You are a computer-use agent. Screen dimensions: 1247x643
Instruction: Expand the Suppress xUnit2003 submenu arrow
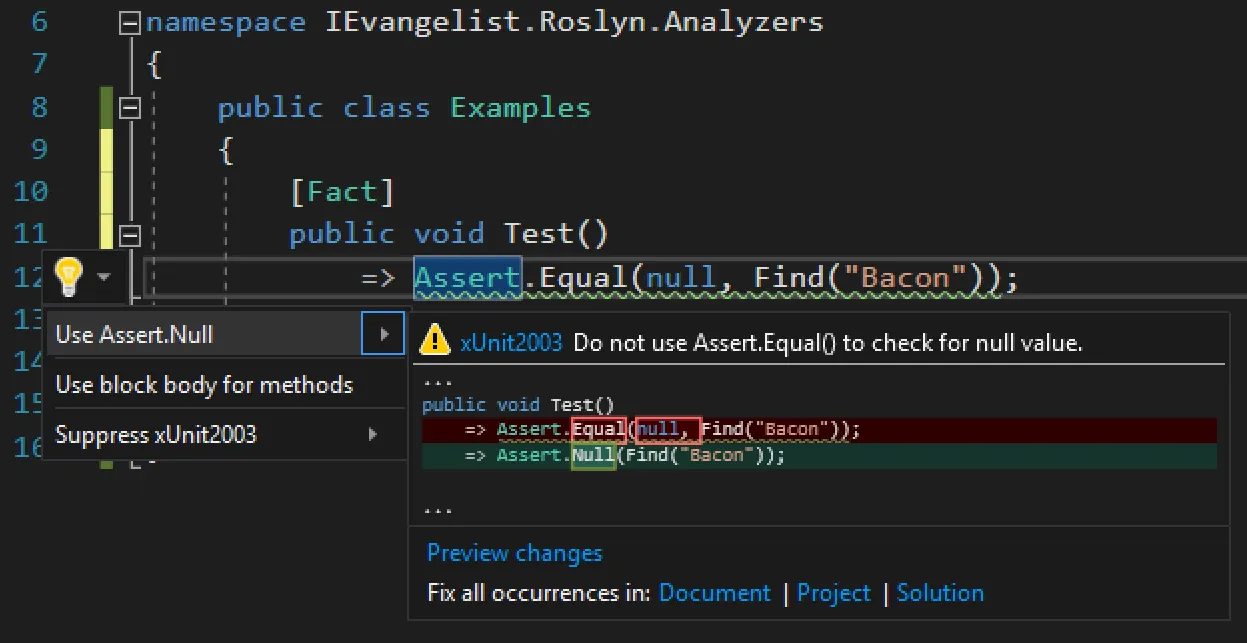point(373,435)
